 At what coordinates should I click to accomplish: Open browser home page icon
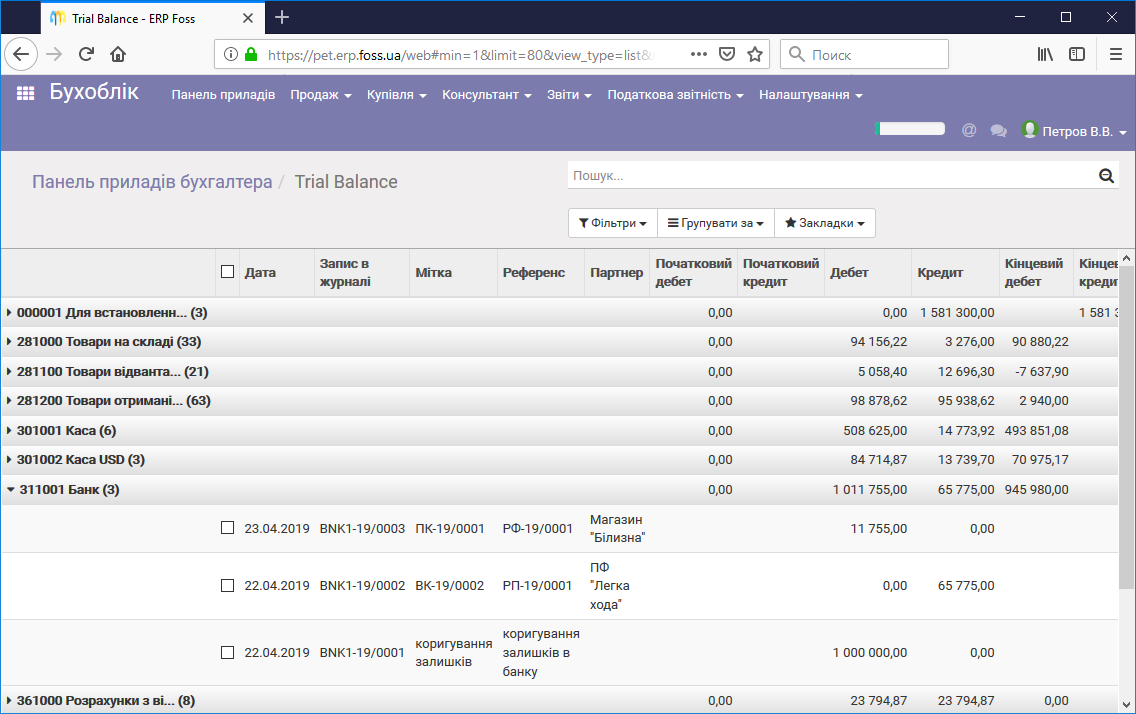pyautogui.click(x=118, y=54)
